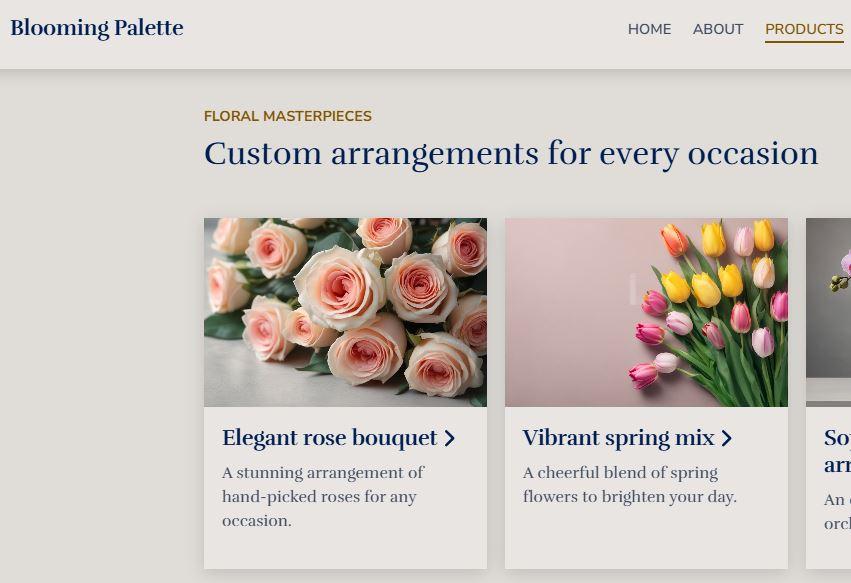Click the cheerful spring flowers description text
The image size is (851, 583).
coord(629,485)
